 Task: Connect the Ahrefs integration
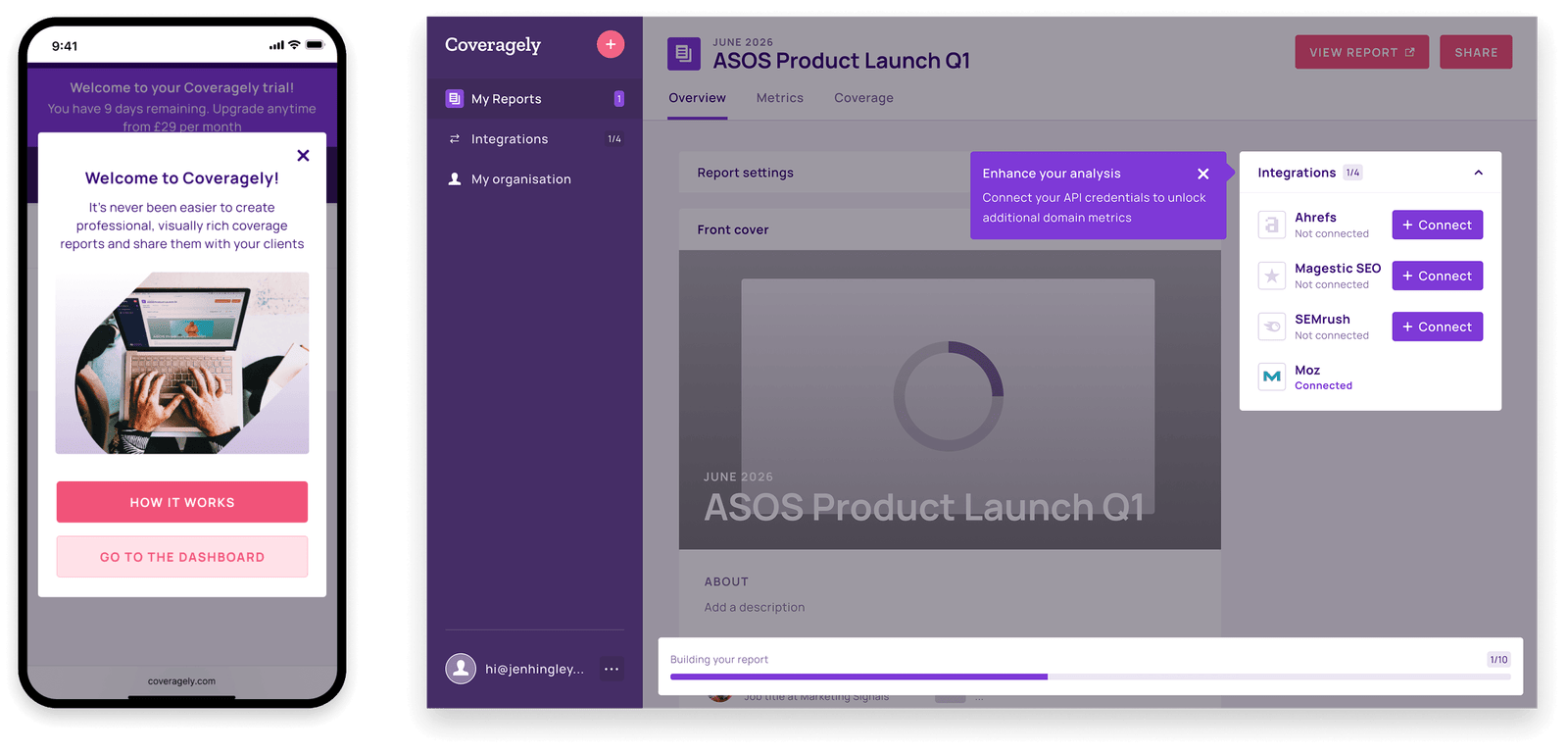click(1437, 225)
